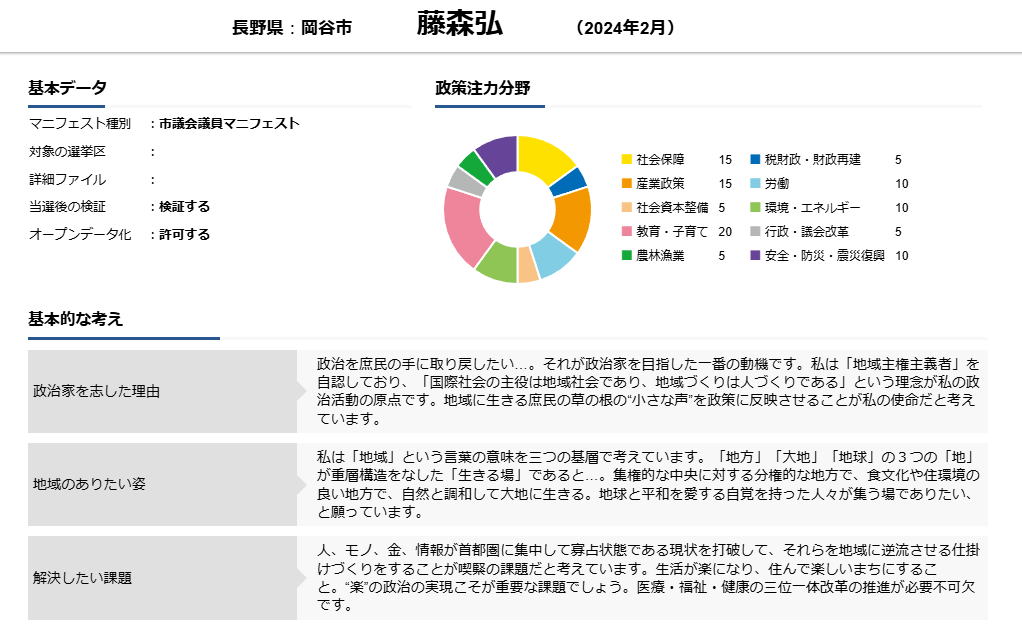Select the 政策注力分野 section heading
The image size is (1022, 627).
point(483,88)
